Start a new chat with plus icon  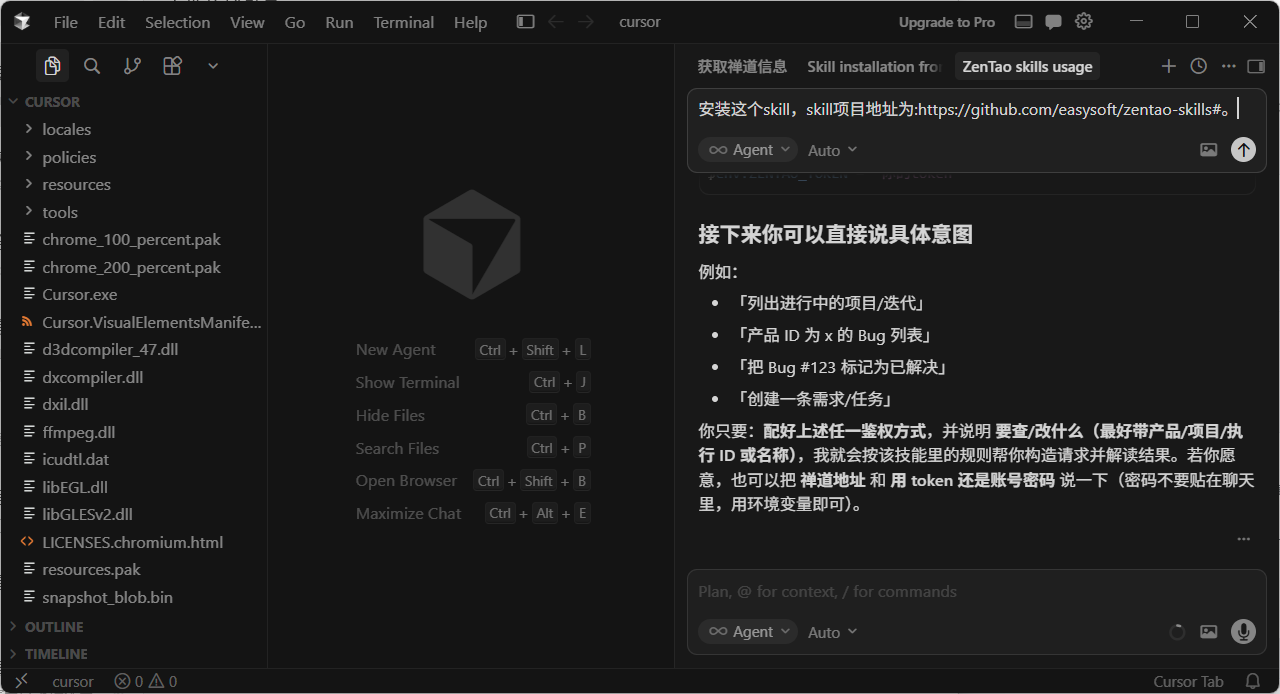pos(1168,66)
